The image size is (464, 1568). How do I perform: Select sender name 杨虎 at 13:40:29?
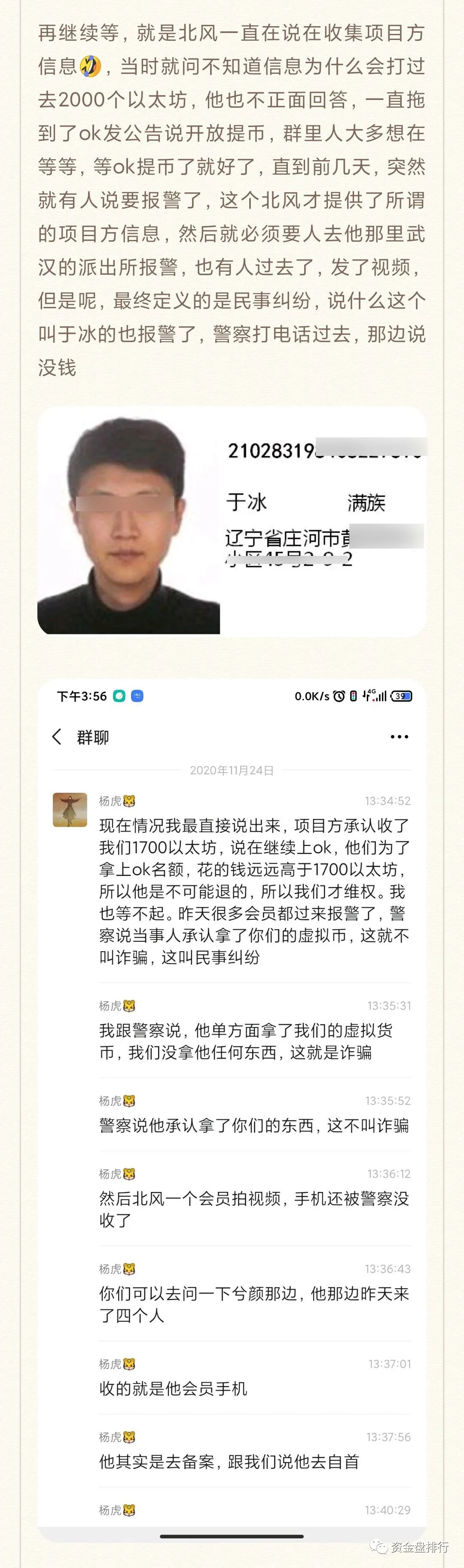[110, 1510]
